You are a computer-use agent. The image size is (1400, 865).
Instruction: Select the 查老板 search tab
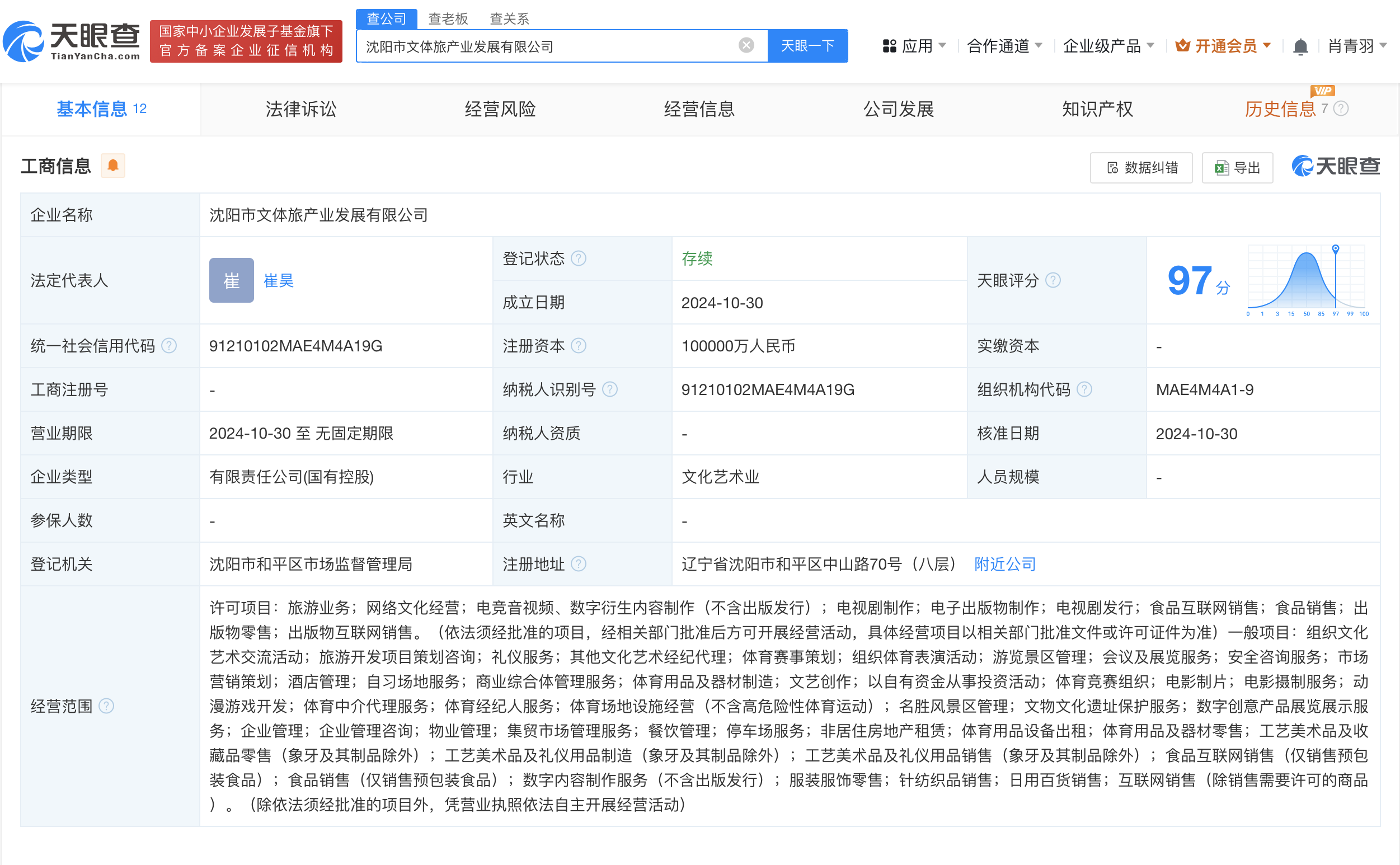point(448,19)
